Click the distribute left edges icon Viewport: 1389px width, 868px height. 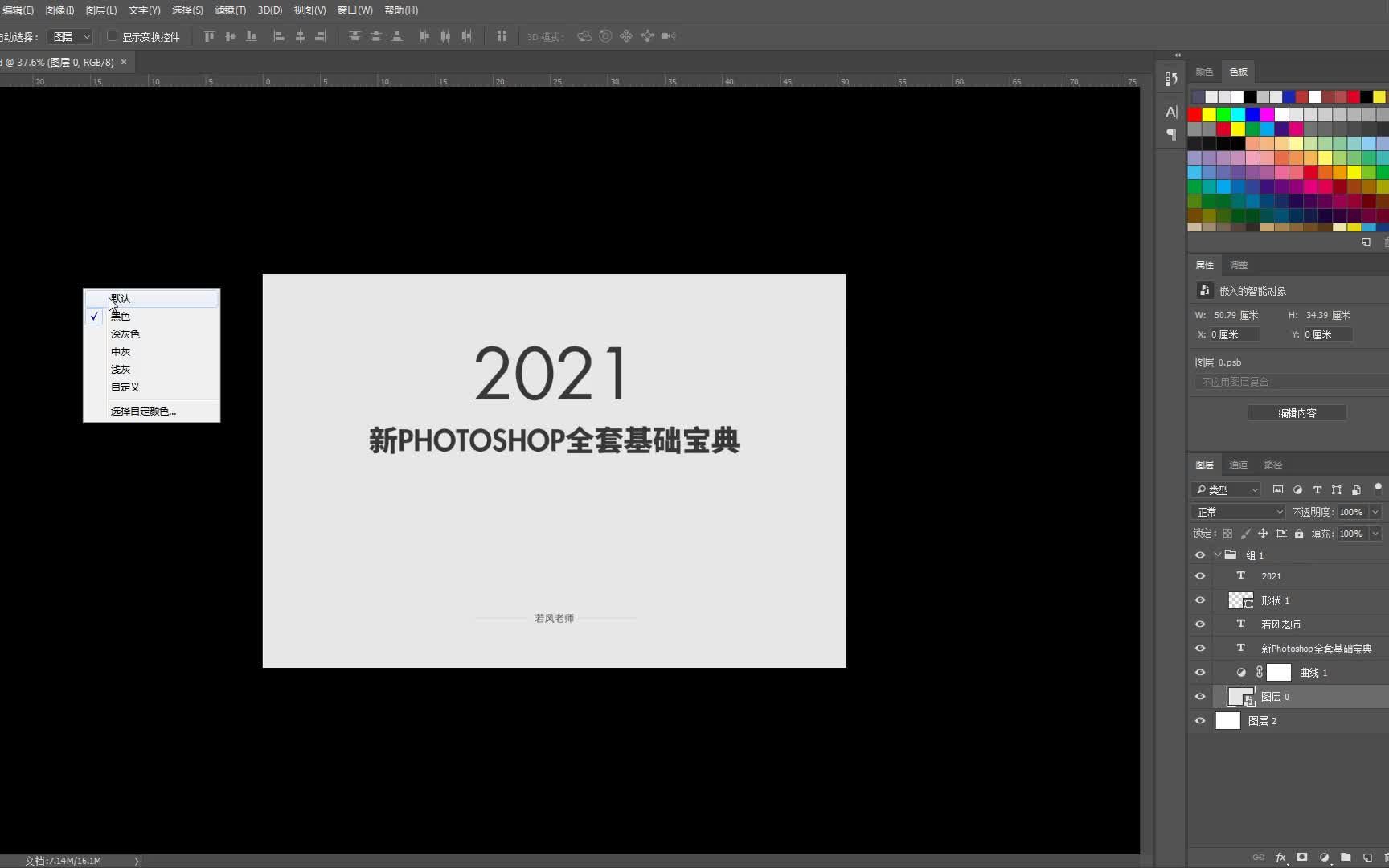[x=424, y=36]
